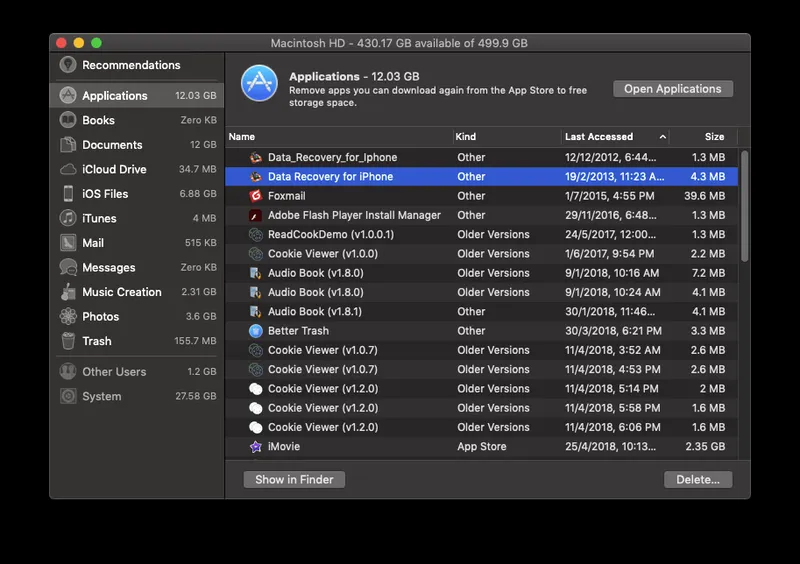
Task: Select Recommendations in the sidebar
Action: click(131, 65)
